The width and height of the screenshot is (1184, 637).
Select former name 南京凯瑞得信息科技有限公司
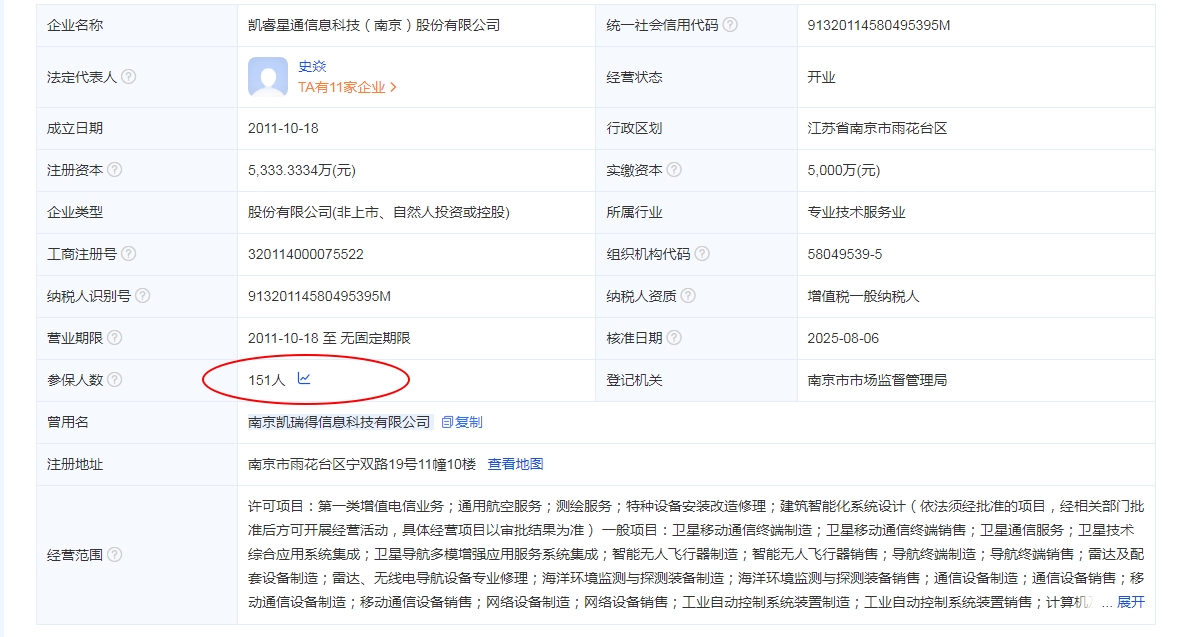[x=339, y=422]
